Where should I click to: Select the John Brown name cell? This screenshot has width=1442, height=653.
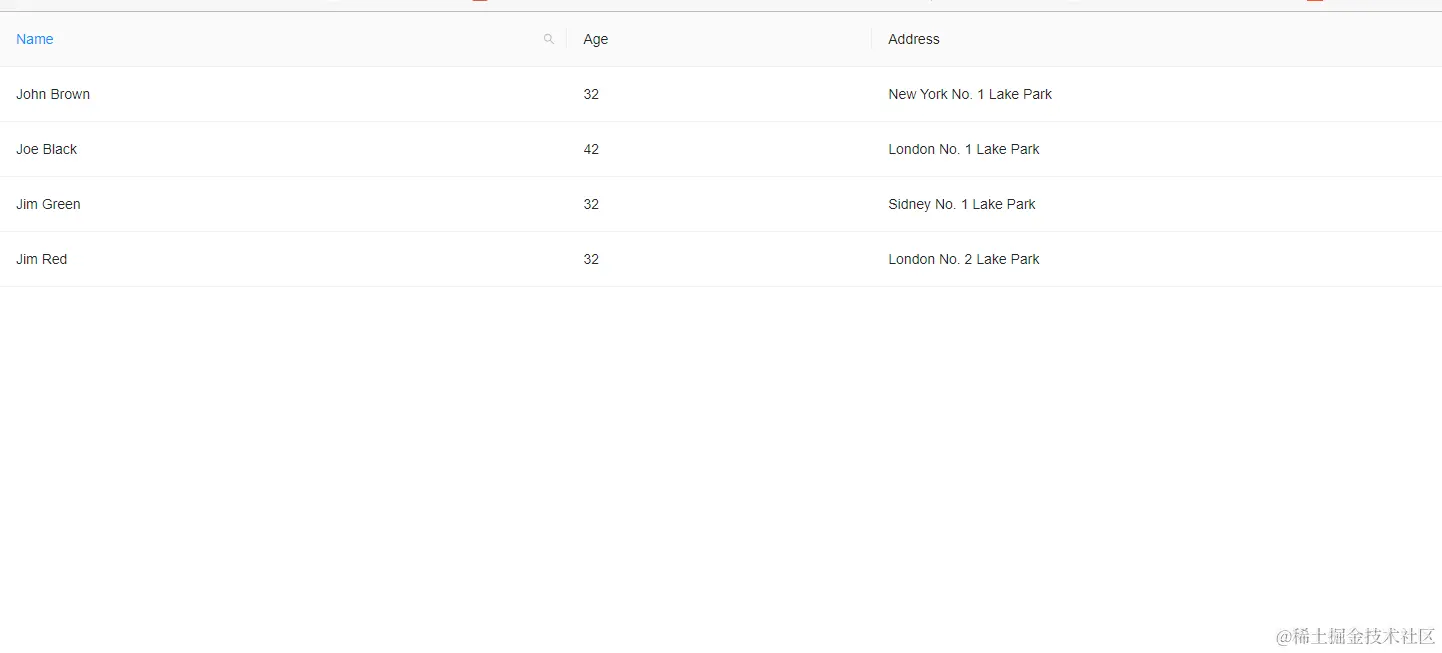coord(53,94)
